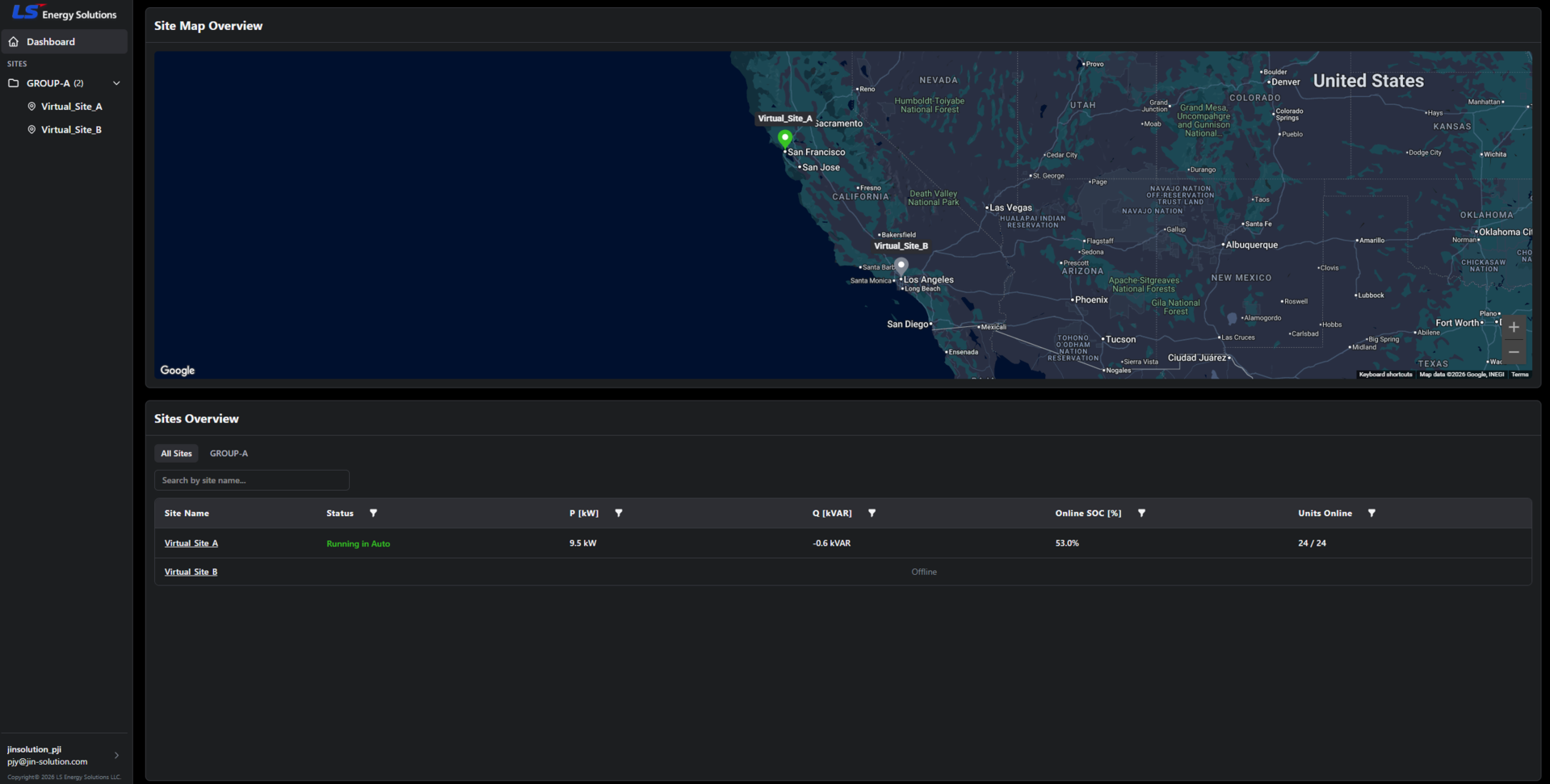Click the 53.0% SOC value
The height and width of the screenshot is (784, 1550).
coord(1067,543)
